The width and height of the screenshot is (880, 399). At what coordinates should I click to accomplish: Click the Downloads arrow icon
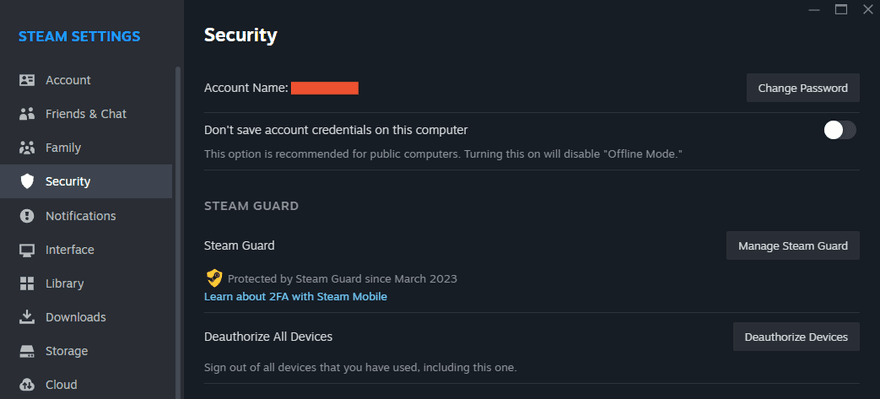(27, 317)
